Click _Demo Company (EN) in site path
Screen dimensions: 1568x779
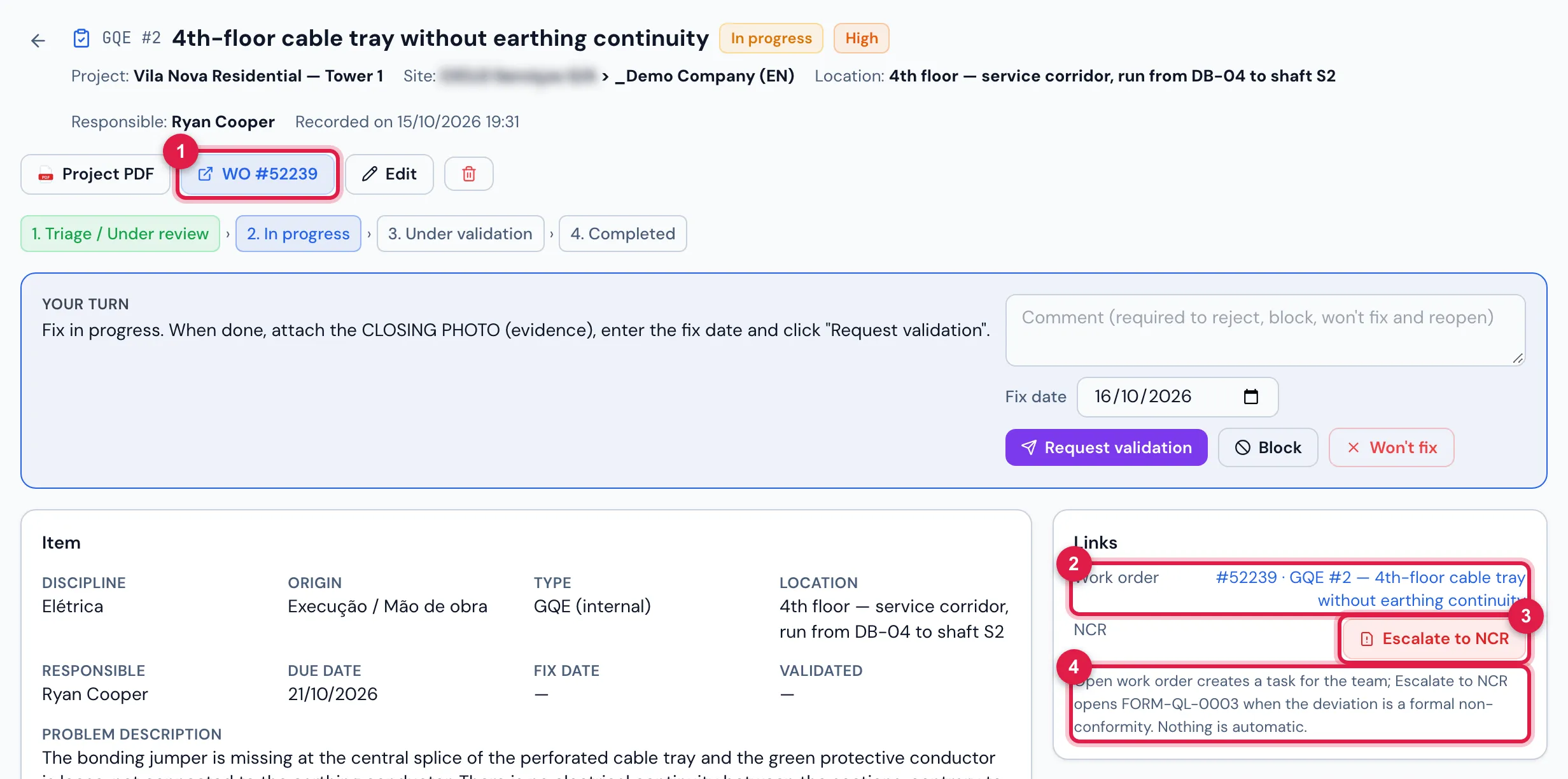pos(704,76)
